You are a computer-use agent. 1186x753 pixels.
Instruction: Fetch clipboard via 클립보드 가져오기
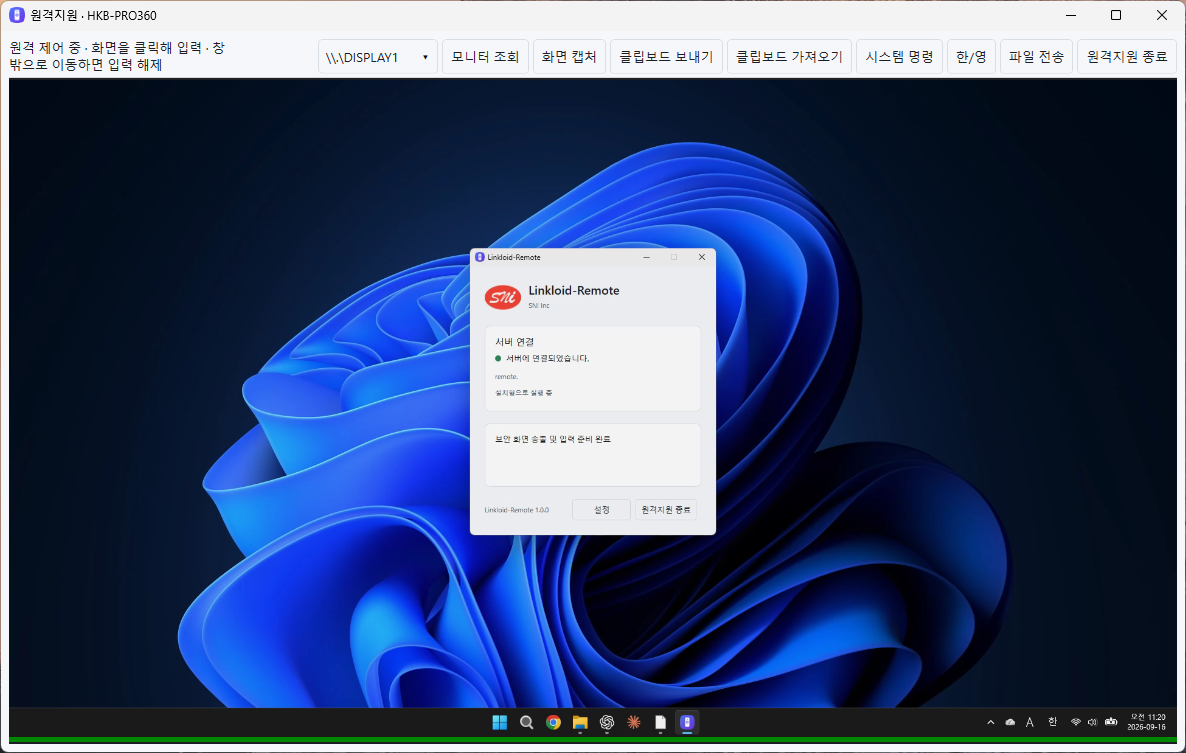789,57
